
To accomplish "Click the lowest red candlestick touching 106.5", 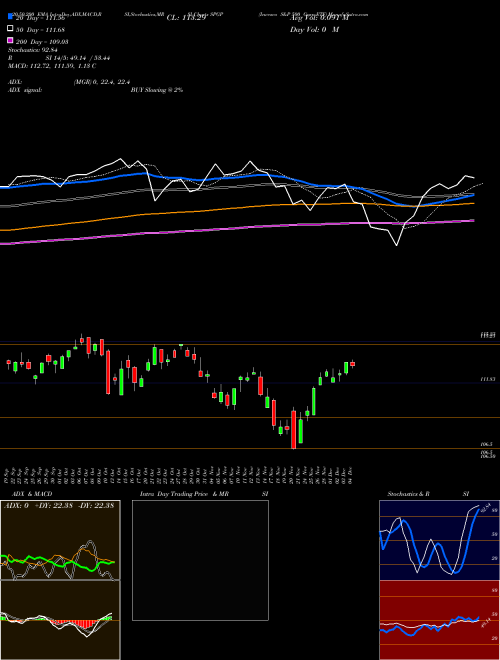I will [294, 428].
